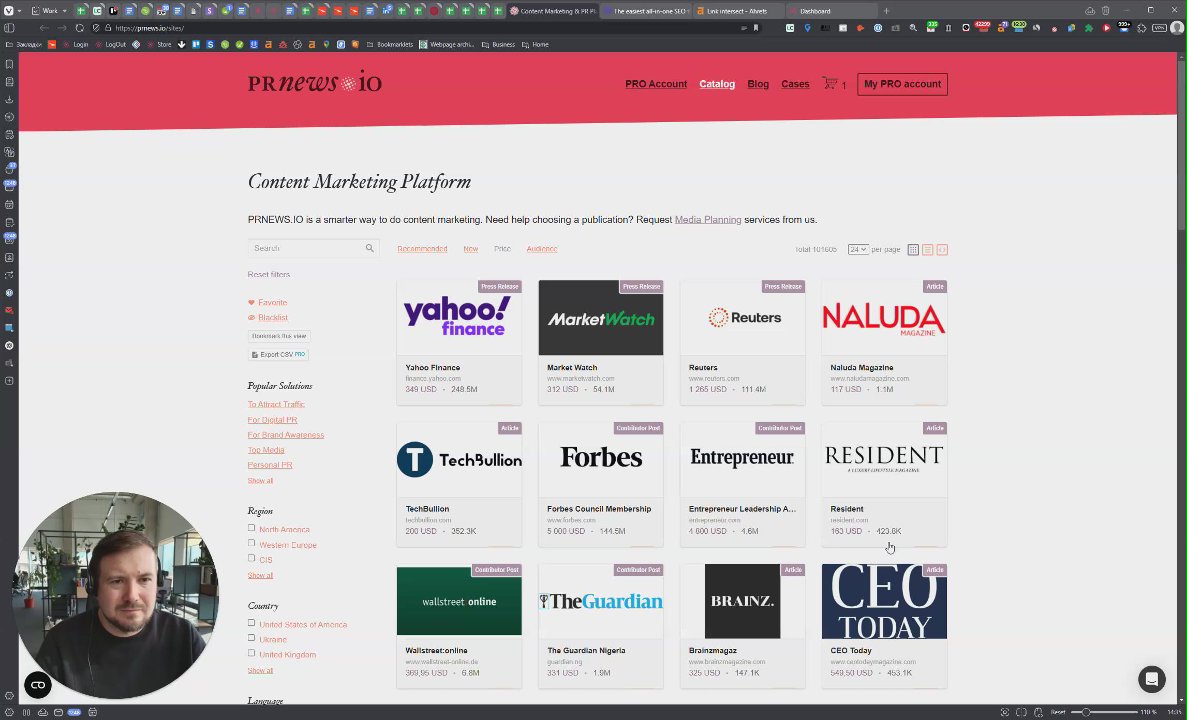Bookmark this page via address bar icon

pyautogui.click(x=756, y=28)
